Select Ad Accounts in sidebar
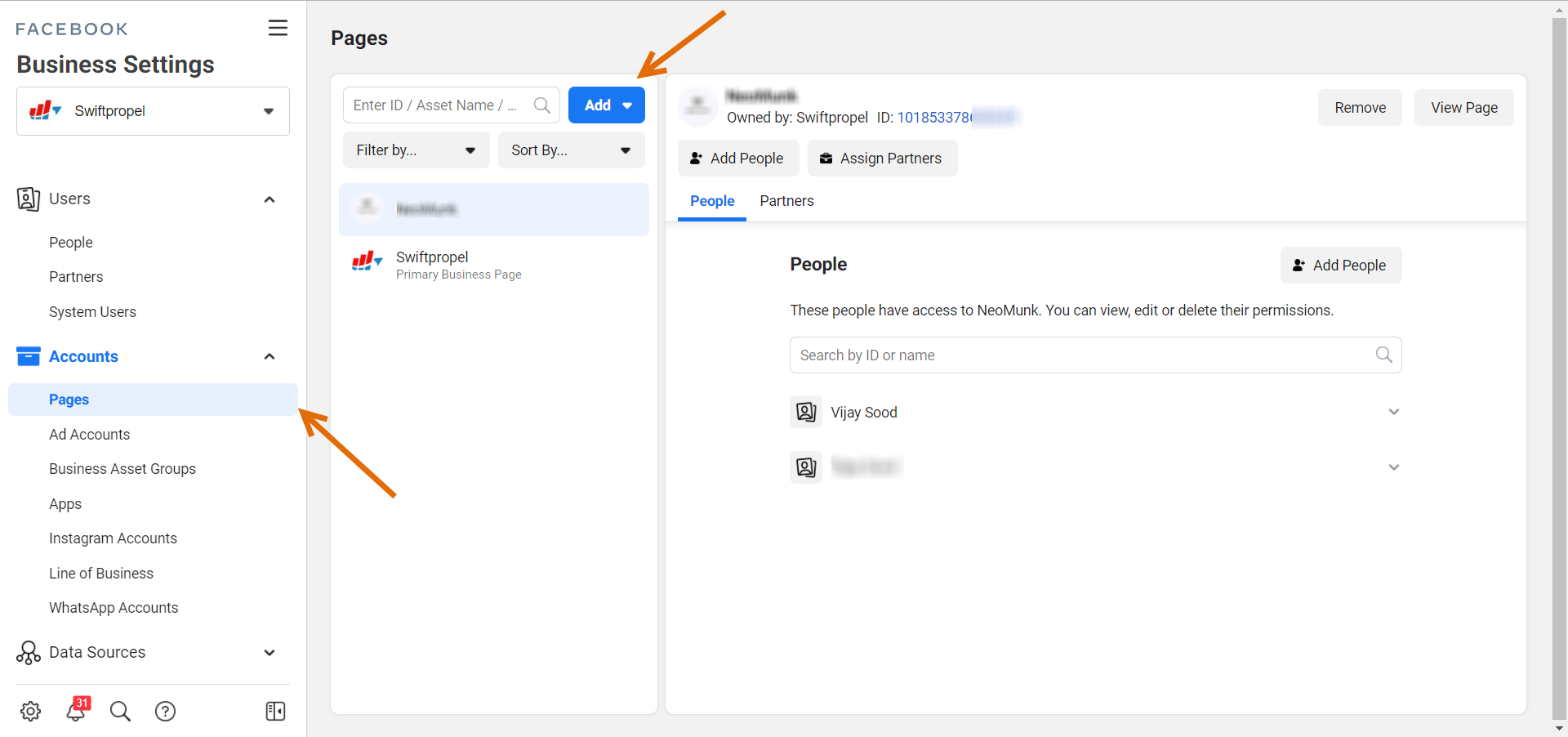This screenshot has width=1568, height=737. coord(90,435)
